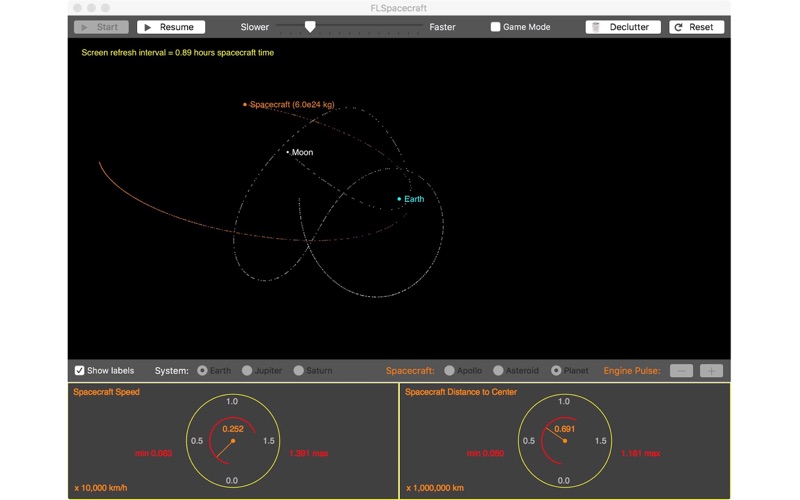The width and height of the screenshot is (800, 500).
Task: Click the Distance to Center gauge dial
Action: (x=564, y=440)
